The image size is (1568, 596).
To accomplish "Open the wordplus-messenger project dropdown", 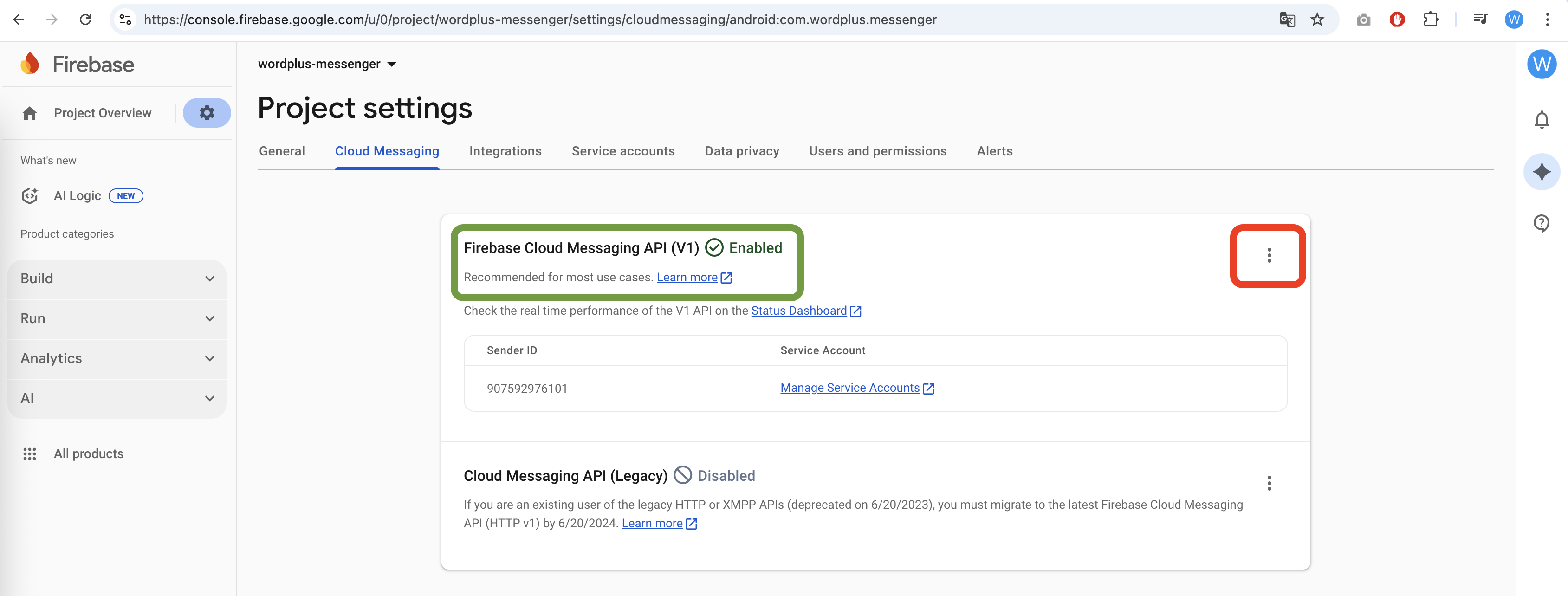I will pyautogui.click(x=327, y=64).
